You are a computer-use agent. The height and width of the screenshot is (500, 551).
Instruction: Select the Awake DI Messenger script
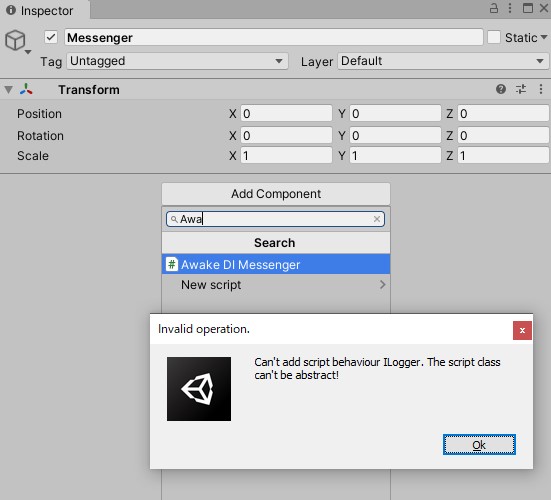[276, 264]
